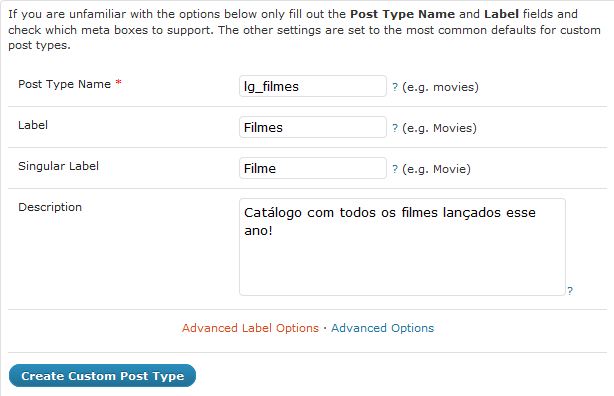Click the (e.g. Movies) capitalized hint text
The image size is (614, 396).
439,128
